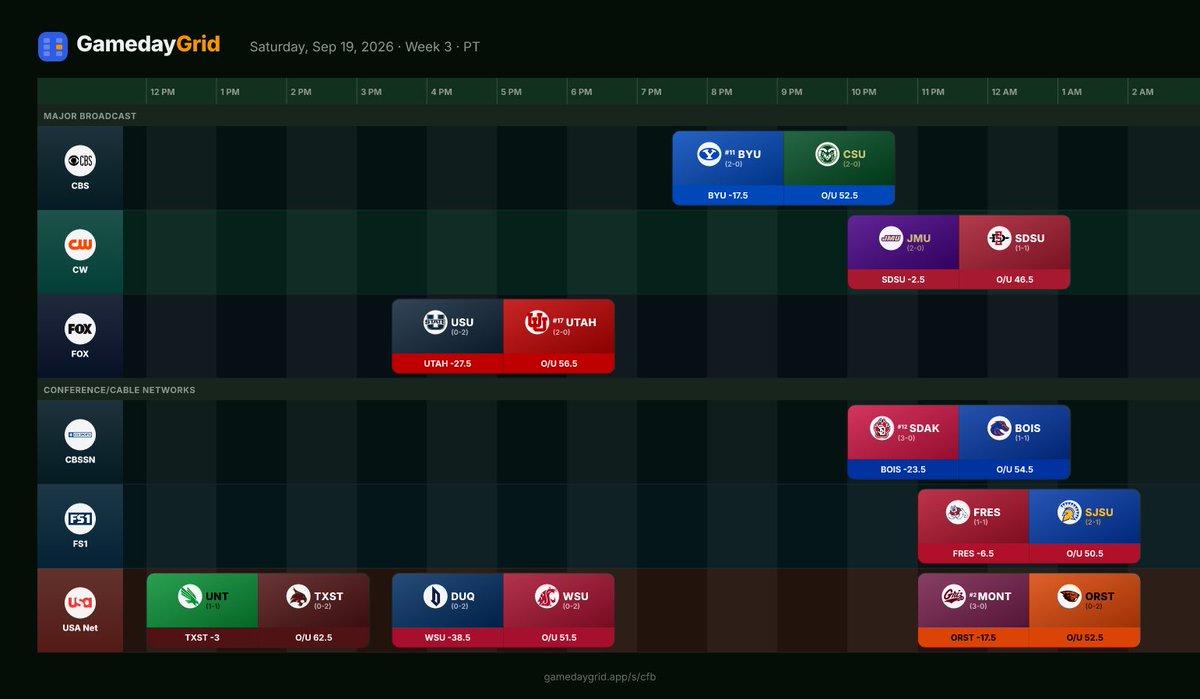Click the CONFERENCE/CABLE NETWORKS section header

point(119,390)
